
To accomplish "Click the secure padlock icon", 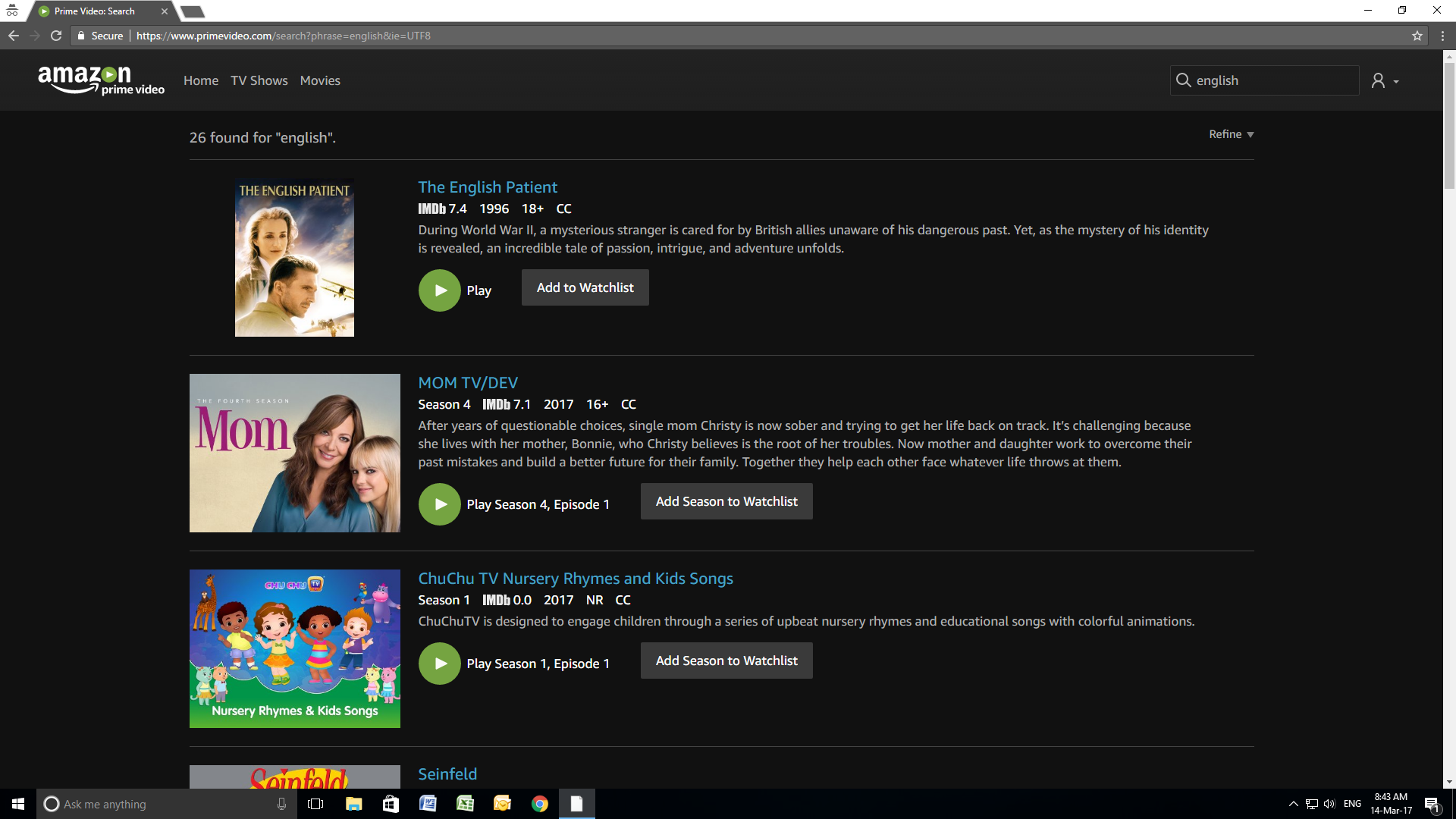I will [x=81, y=36].
